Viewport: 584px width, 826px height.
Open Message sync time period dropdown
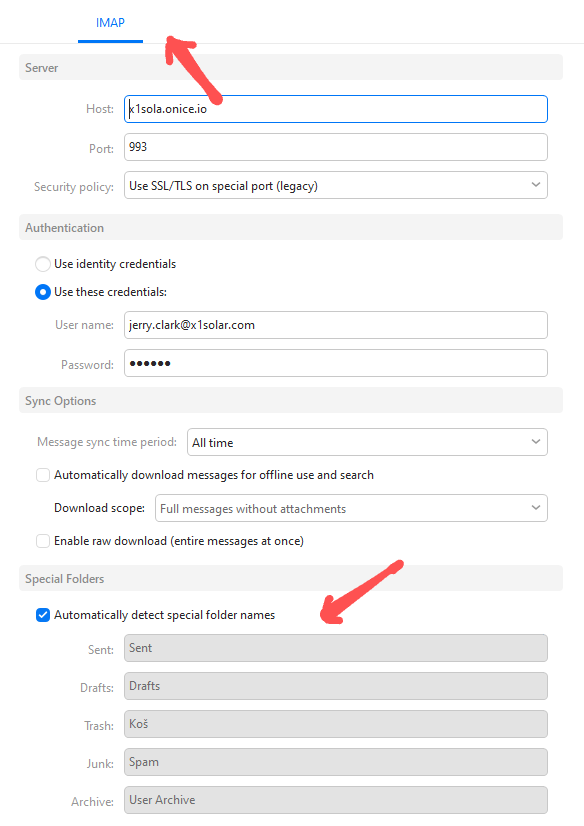click(367, 442)
